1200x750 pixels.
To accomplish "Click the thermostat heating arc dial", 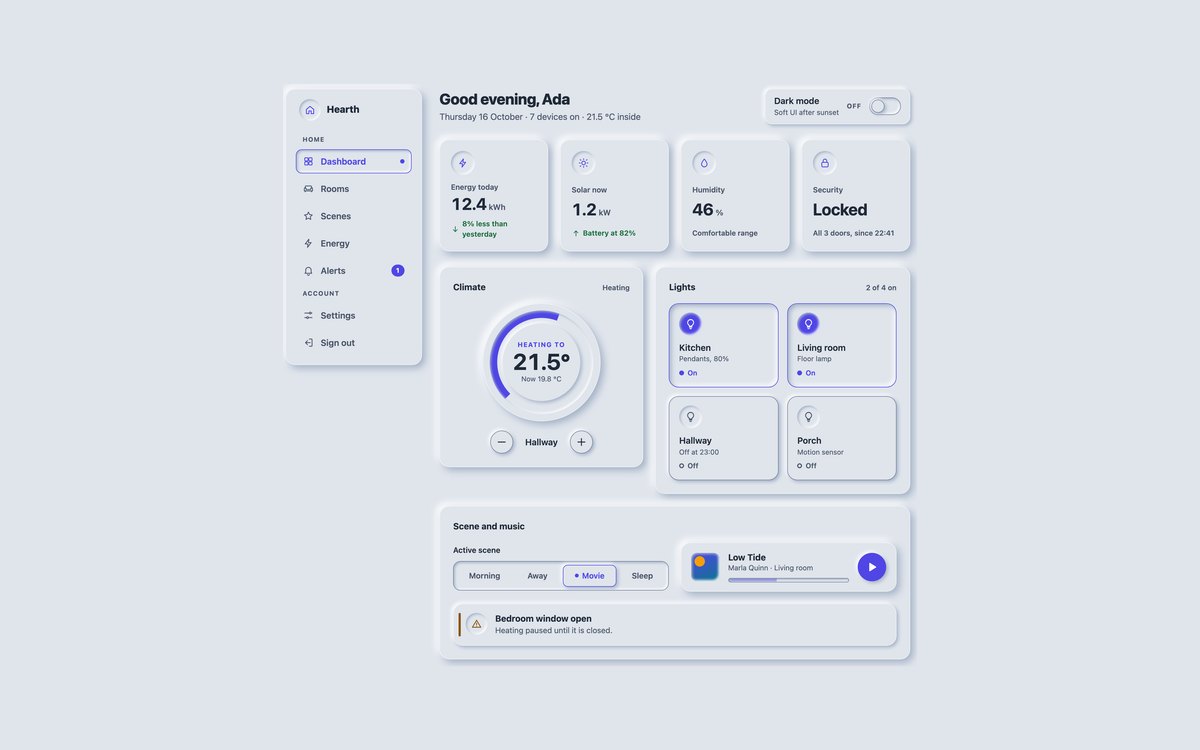I will click(x=541, y=362).
